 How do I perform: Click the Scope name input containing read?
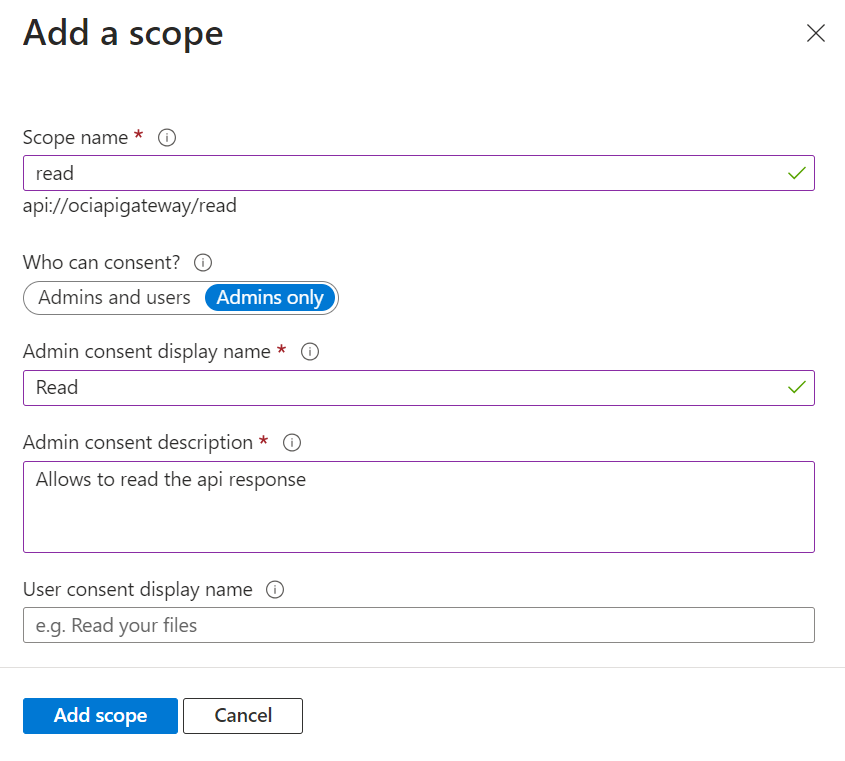pyautogui.click(x=400, y=173)
